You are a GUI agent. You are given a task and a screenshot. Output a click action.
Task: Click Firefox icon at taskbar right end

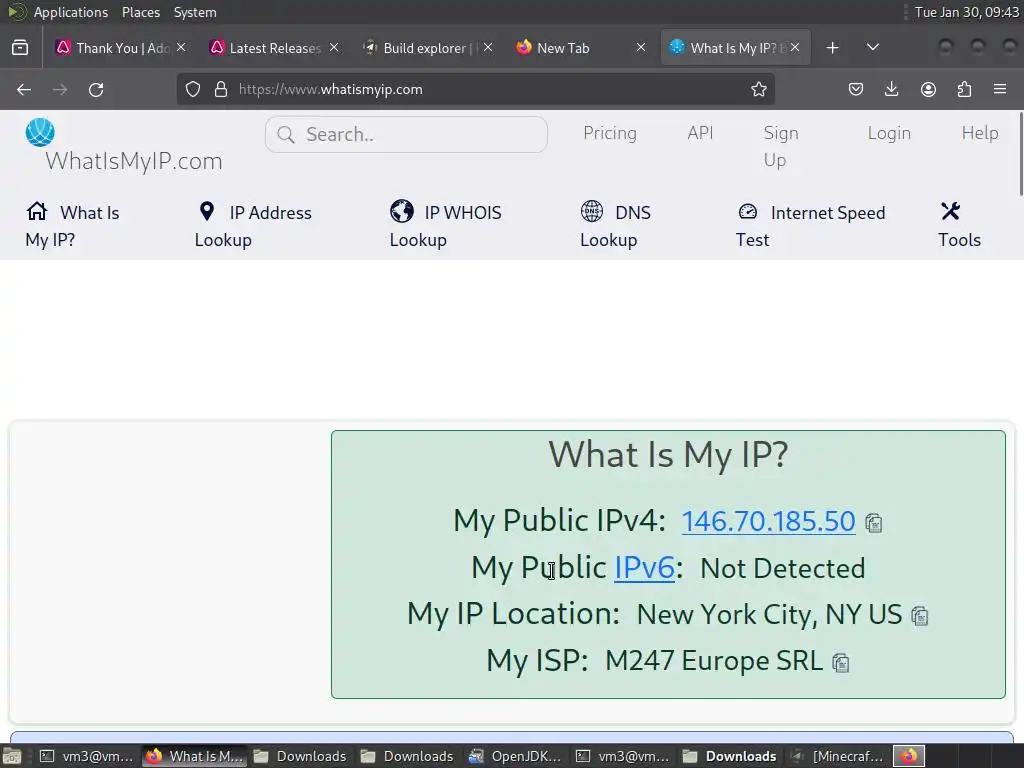(909, 756)
